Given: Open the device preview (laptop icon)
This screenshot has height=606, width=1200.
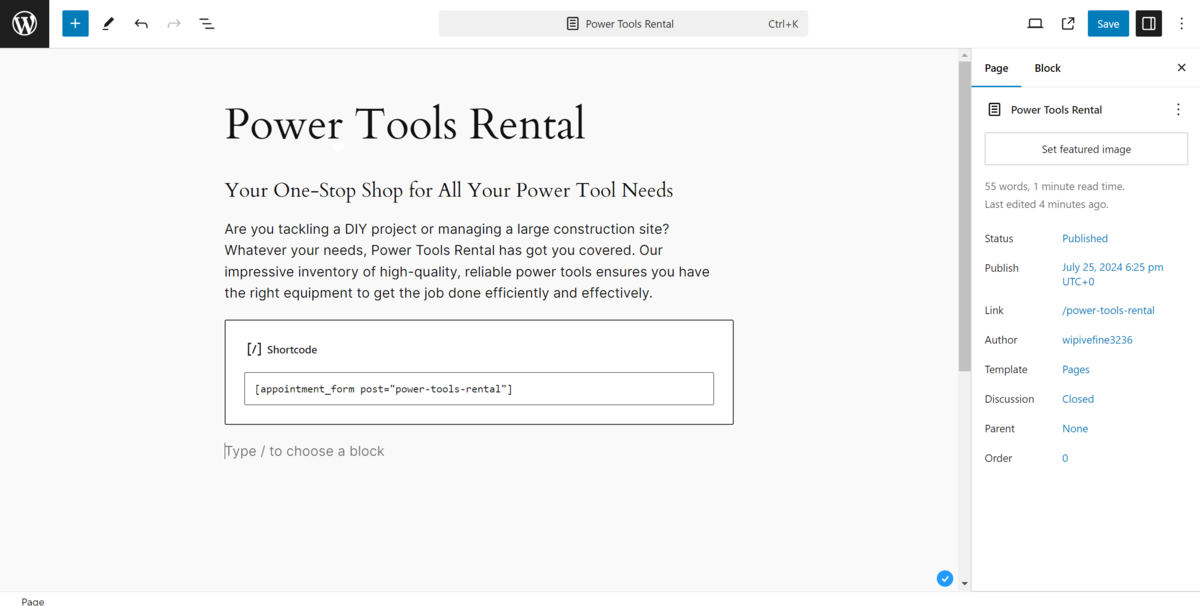Looking at the screenshot, I should (1035, 24).
